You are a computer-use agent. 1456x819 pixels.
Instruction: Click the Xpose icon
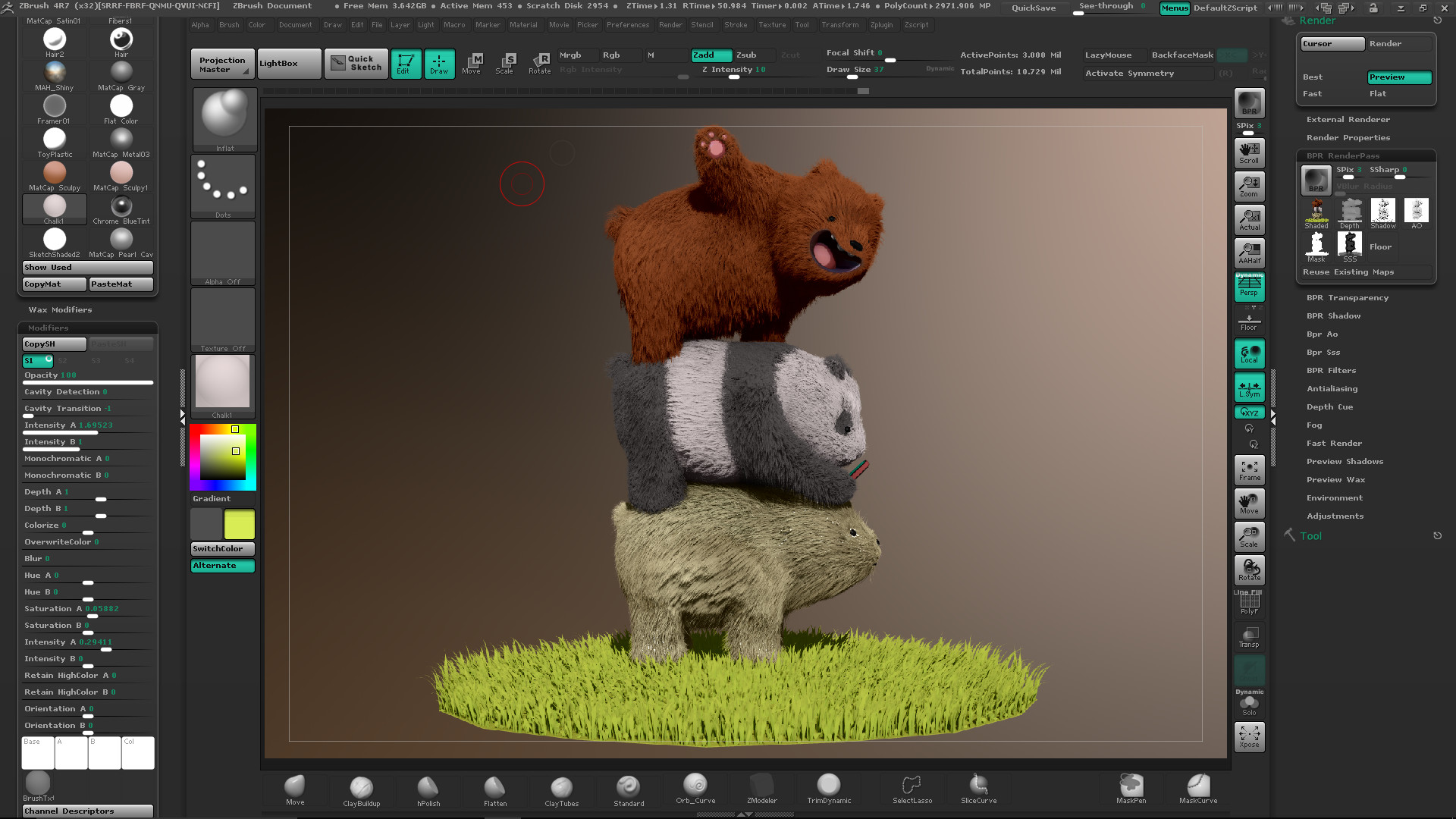[x=1249, y=736]
